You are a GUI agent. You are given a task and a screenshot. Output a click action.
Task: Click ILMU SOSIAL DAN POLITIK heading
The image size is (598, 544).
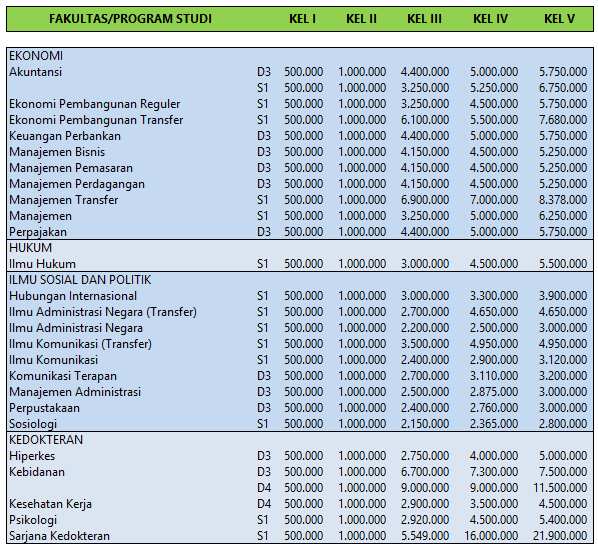(80, 280)
